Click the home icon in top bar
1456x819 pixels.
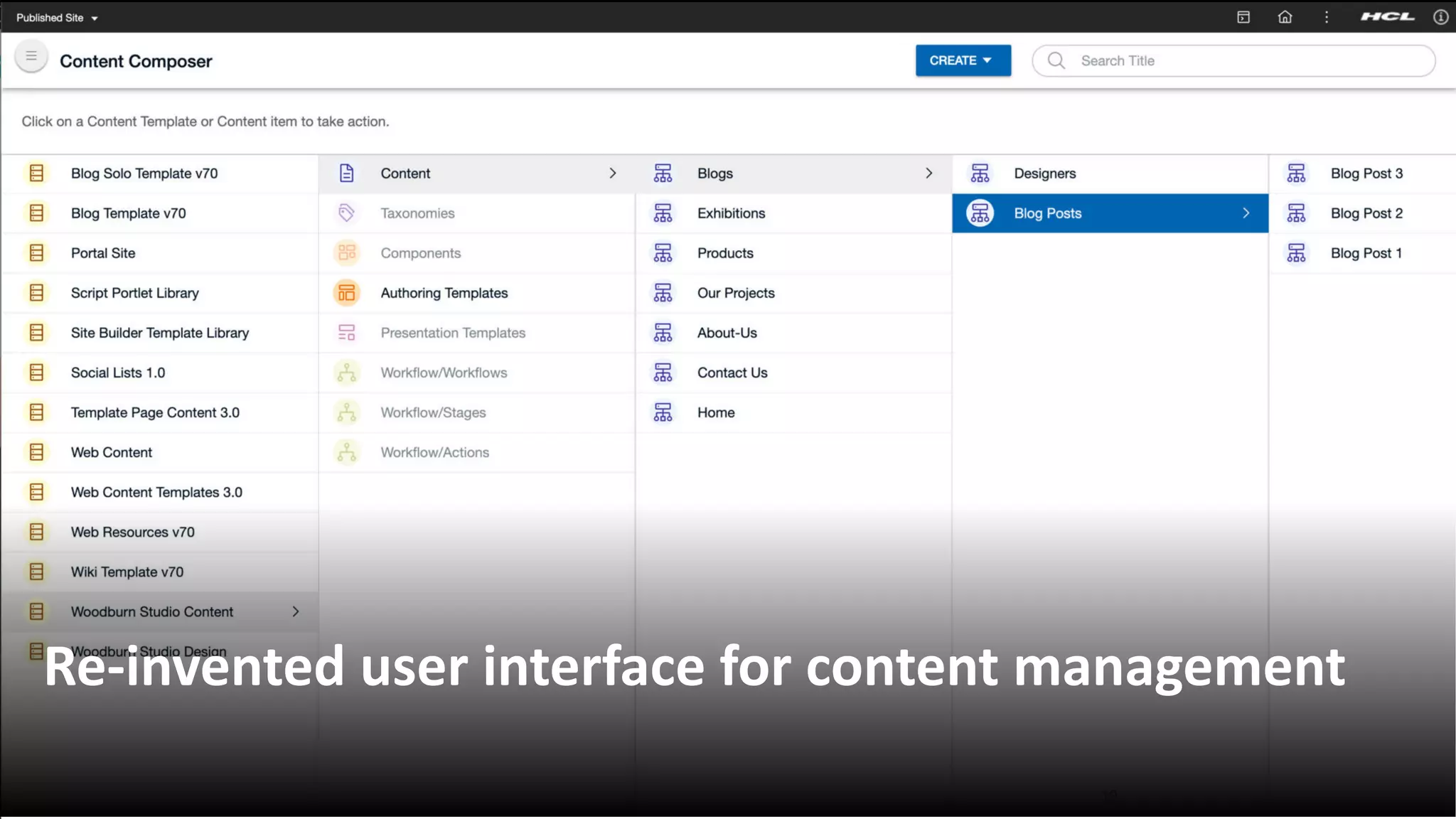(x=1285, y=17)
